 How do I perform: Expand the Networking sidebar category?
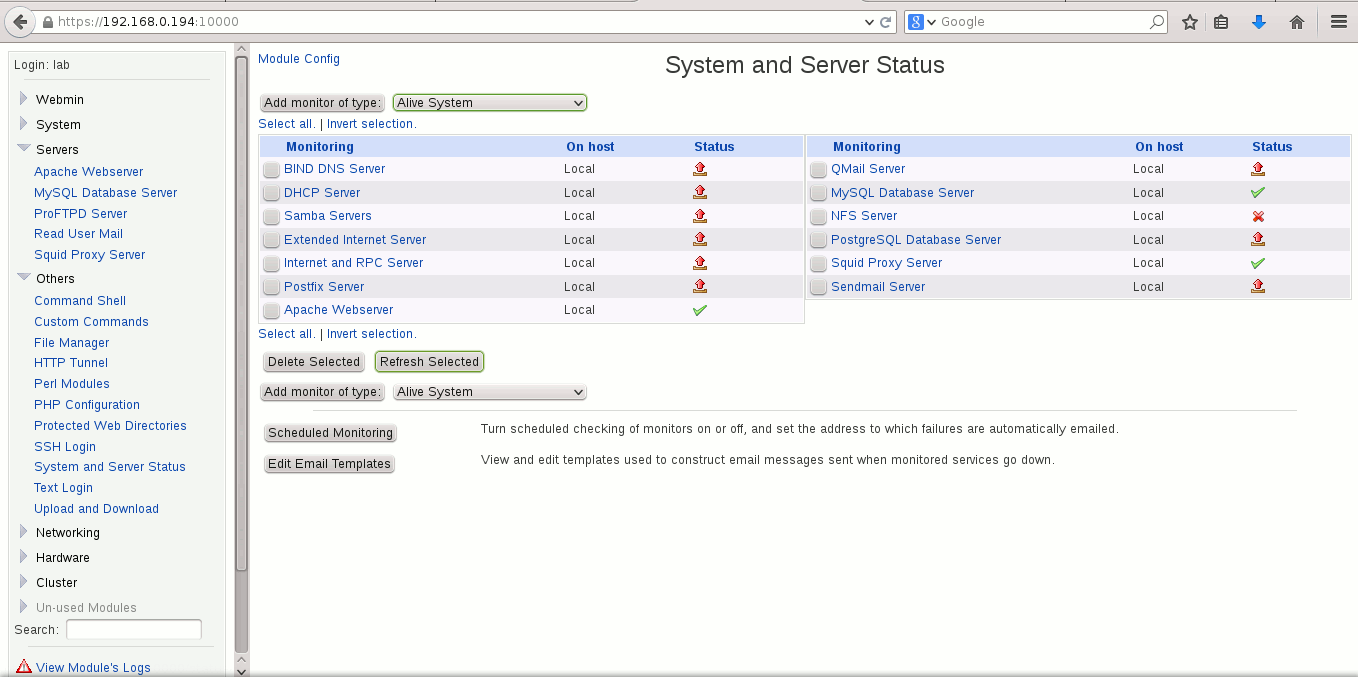click(24, 531)
